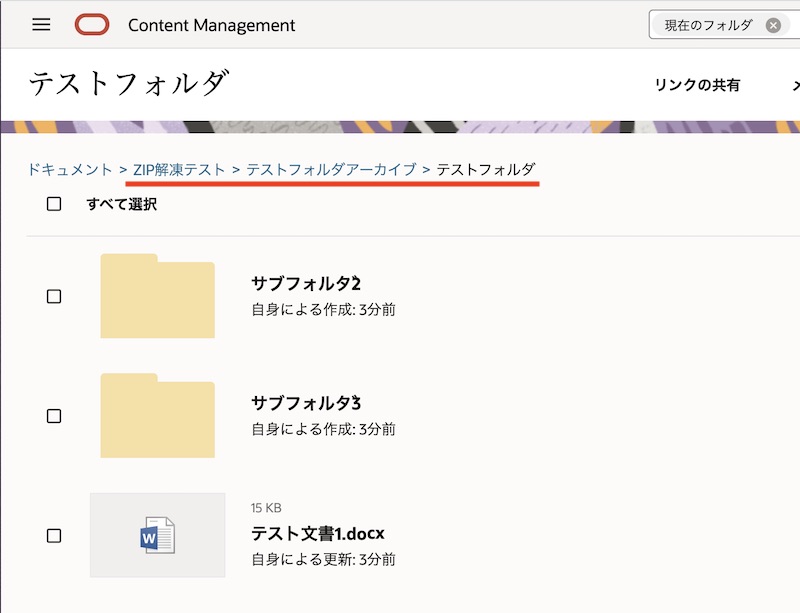800x613 pixels.
Task: Navigate to ドキュメント via breadcrumb
Action: point(72,170)
